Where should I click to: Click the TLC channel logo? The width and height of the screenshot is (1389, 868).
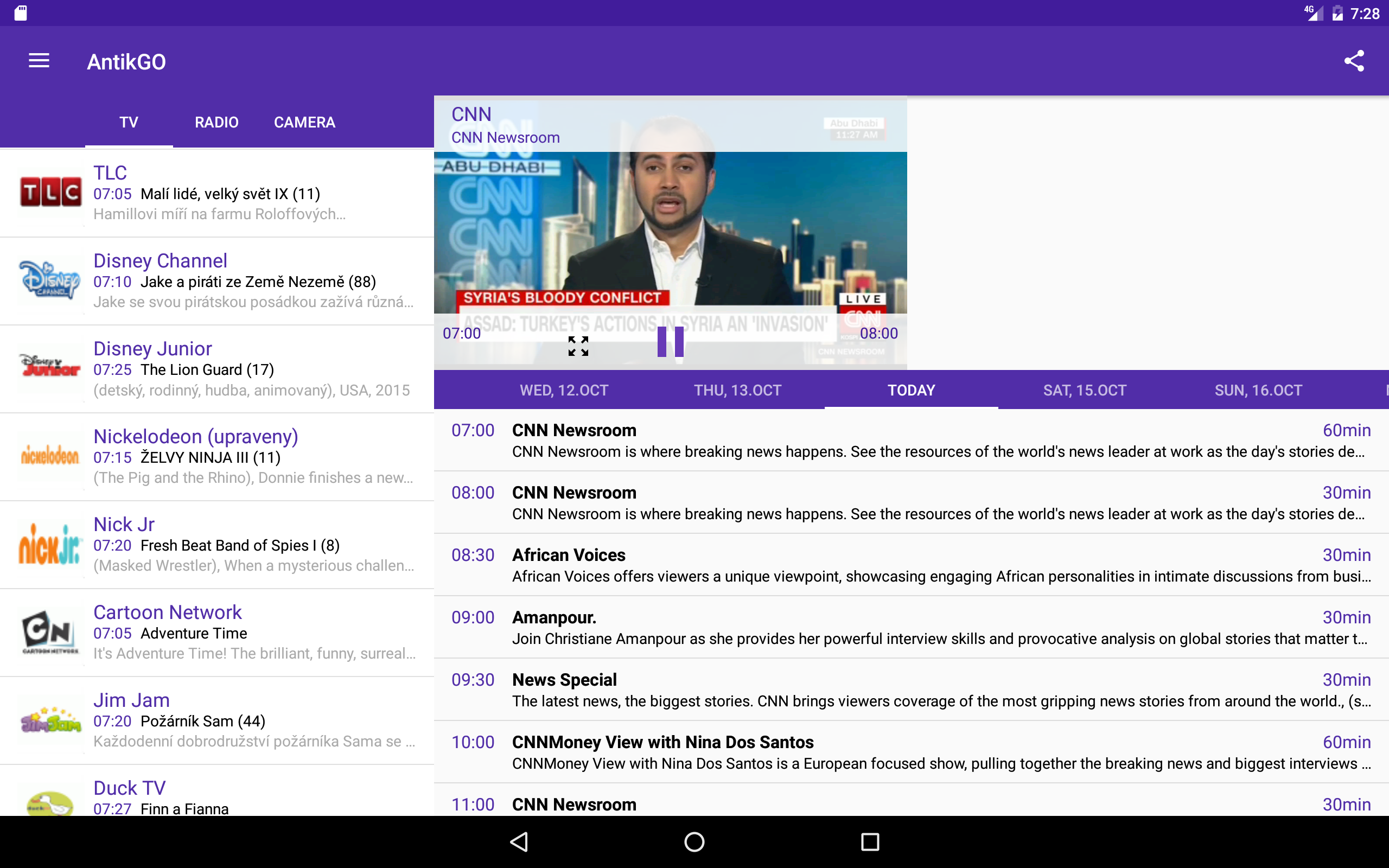coord(50,192)
